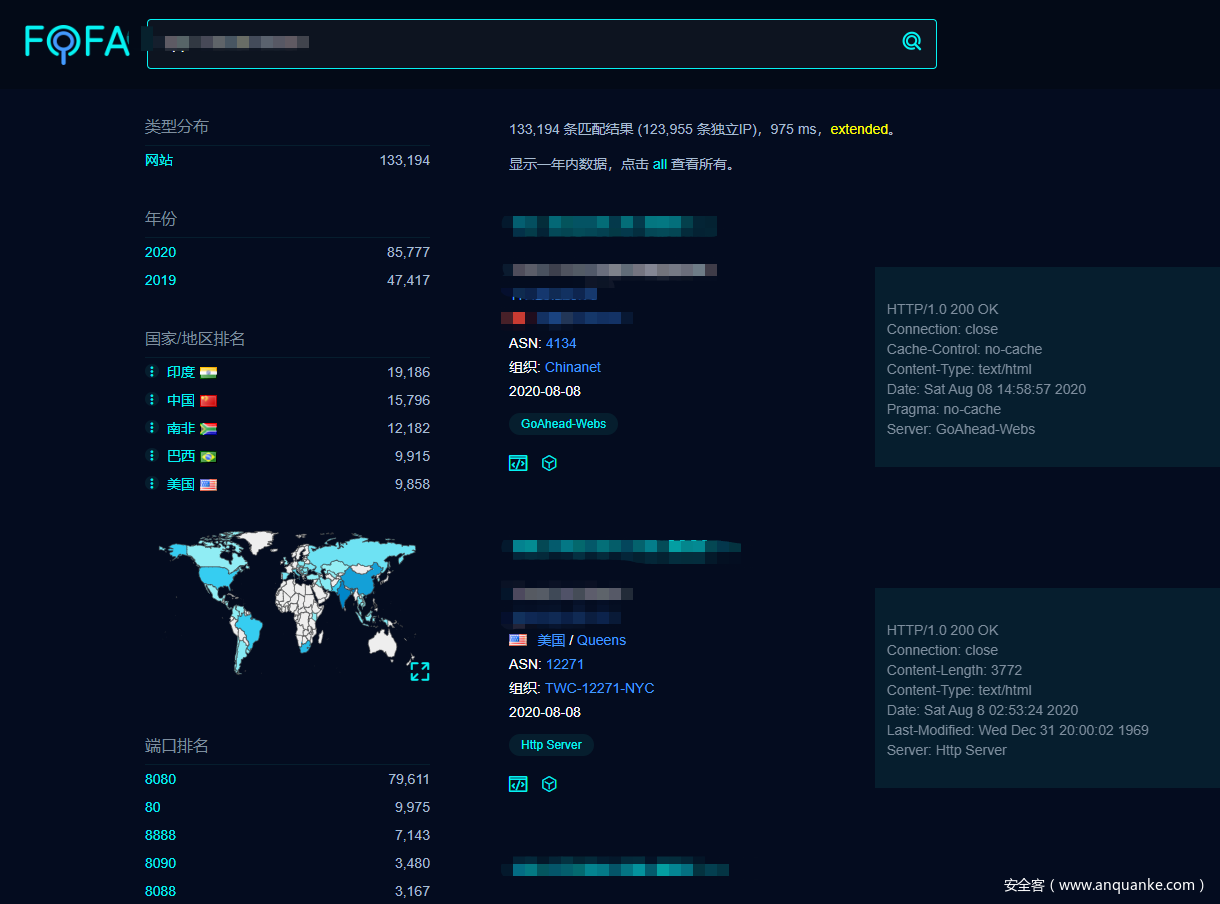Click the search magnifier icon in search bar
1220x904 pixels.
[x=911, y=41]
